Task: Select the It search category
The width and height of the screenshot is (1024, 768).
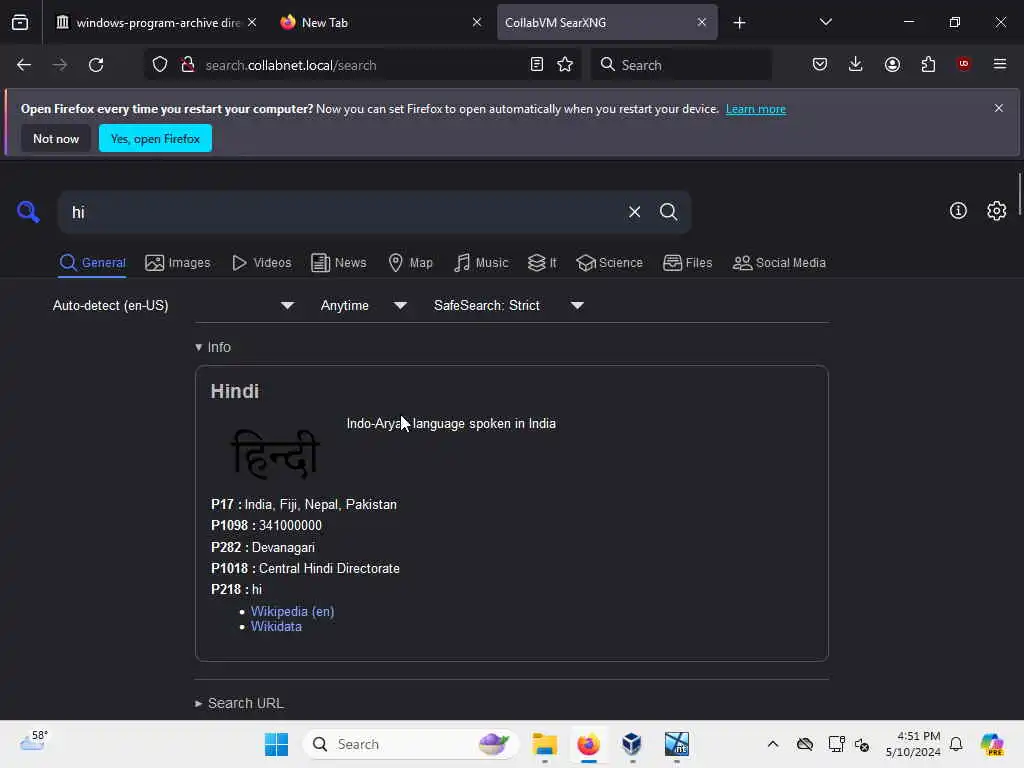Action: pyautogui.click(x=542, y=263)
